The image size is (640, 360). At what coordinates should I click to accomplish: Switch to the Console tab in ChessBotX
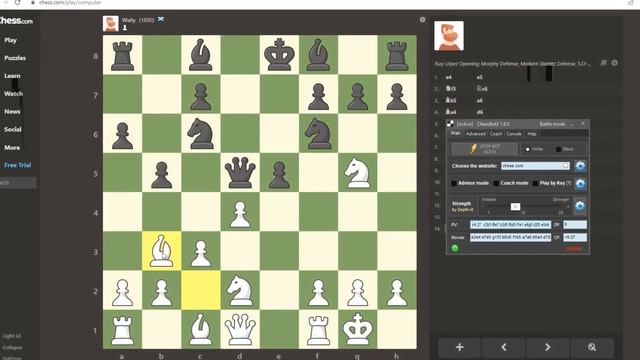click(514, 133)
